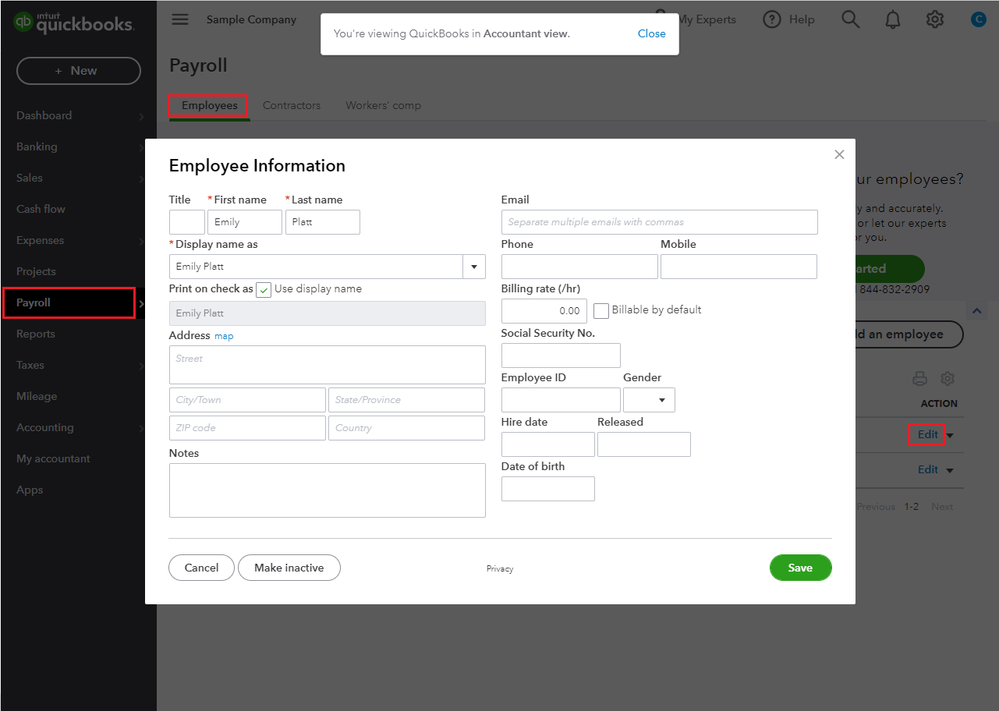999x711 pixels.
Task: Click the second Edit link
Action: [x=927, y=470]
